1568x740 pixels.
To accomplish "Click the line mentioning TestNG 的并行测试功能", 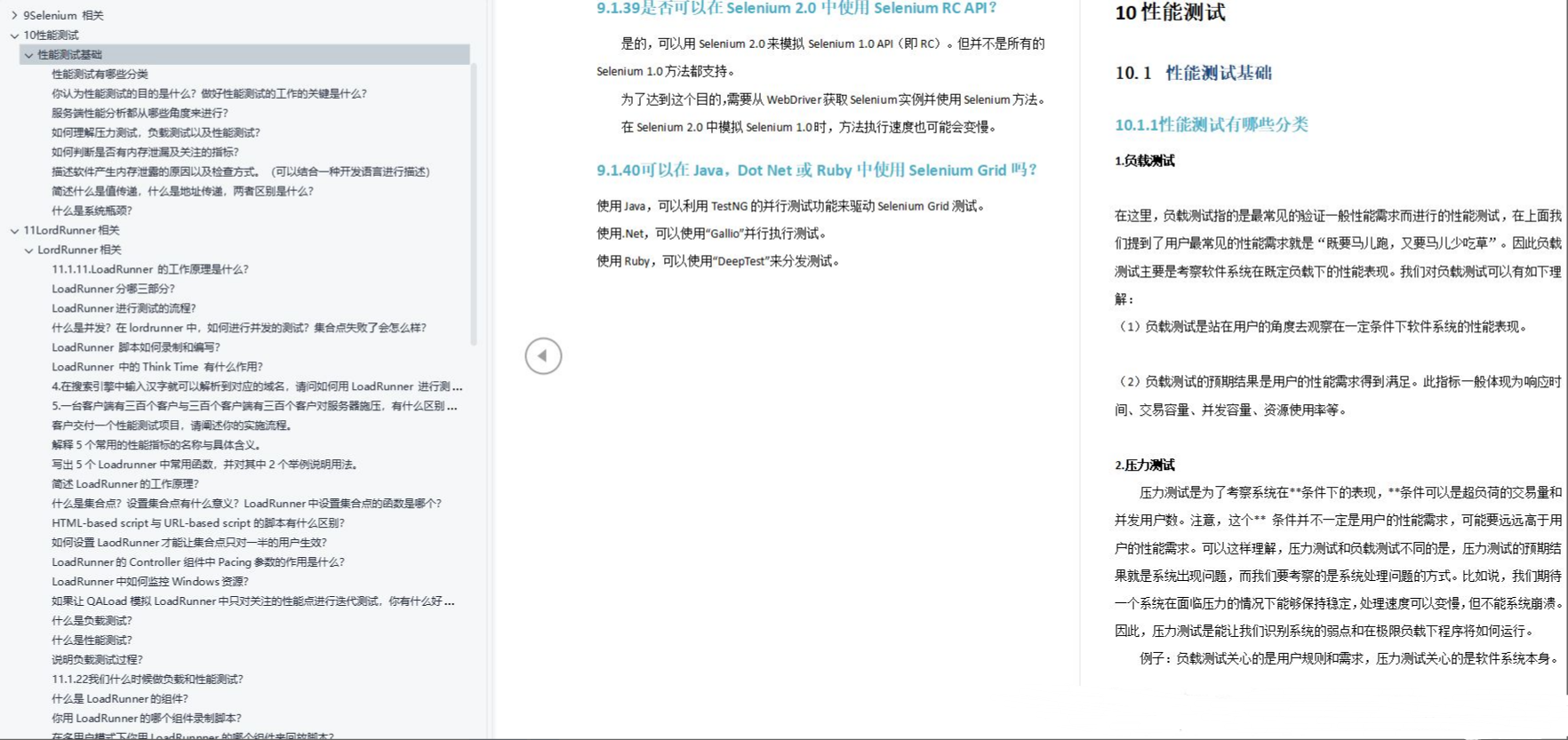I will click(x=791, y=206).
